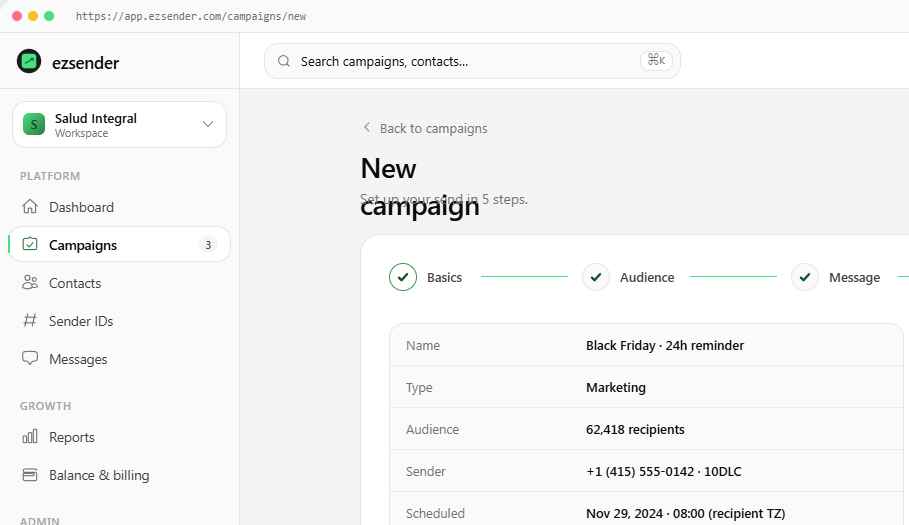Viewport: 909px width, 525px height.
Task: Switch to the Audience step
Action: click(628, 277)
